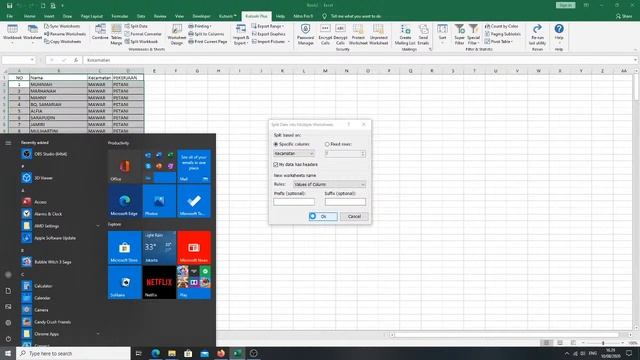Screen dimensions: 640x360
Task: Open the Tables Merge tool
Action: pyautogui.click(x=116, y=34)
